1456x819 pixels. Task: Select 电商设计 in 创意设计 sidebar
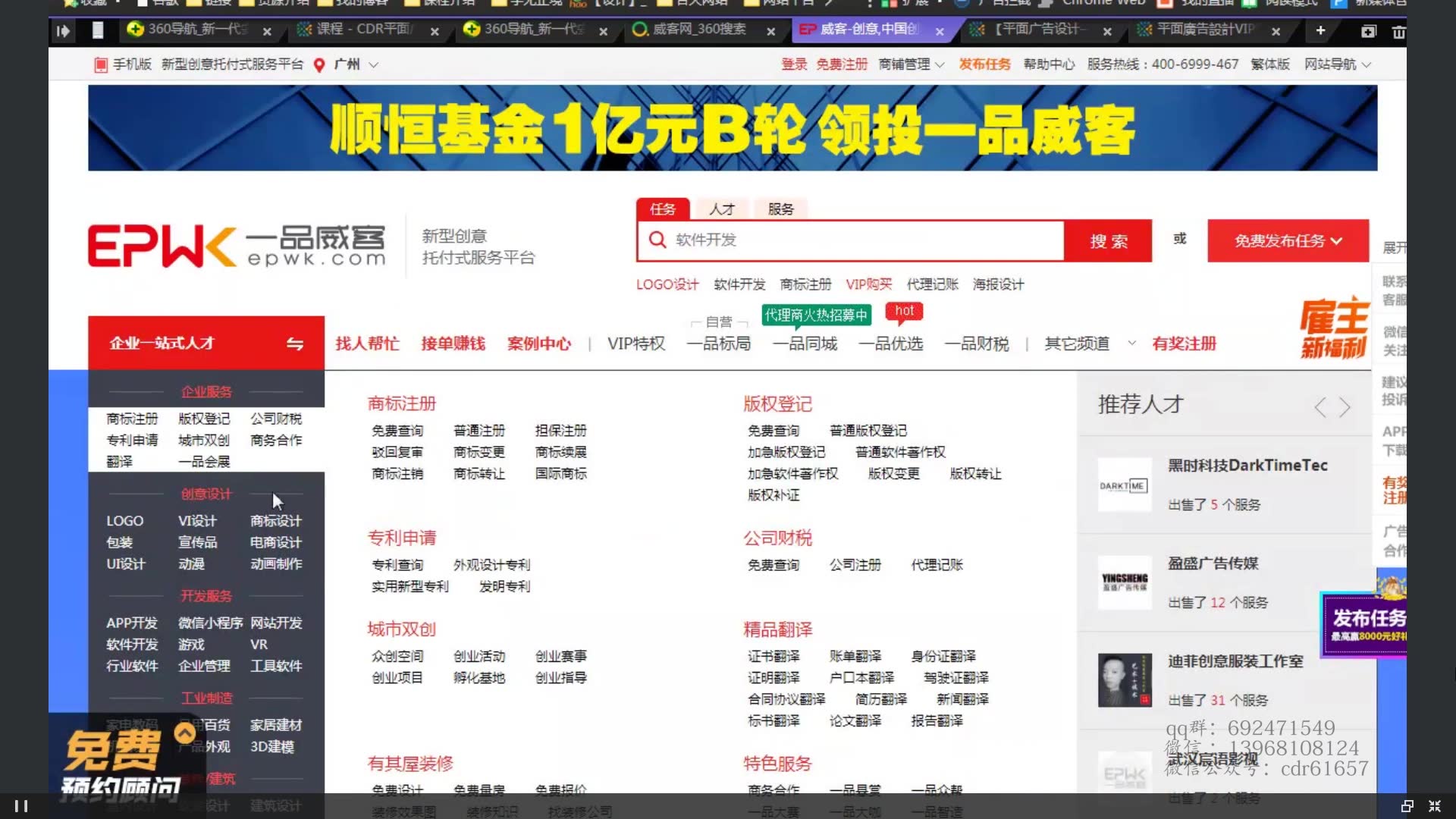pyautogui.click(x=276, y=542)
